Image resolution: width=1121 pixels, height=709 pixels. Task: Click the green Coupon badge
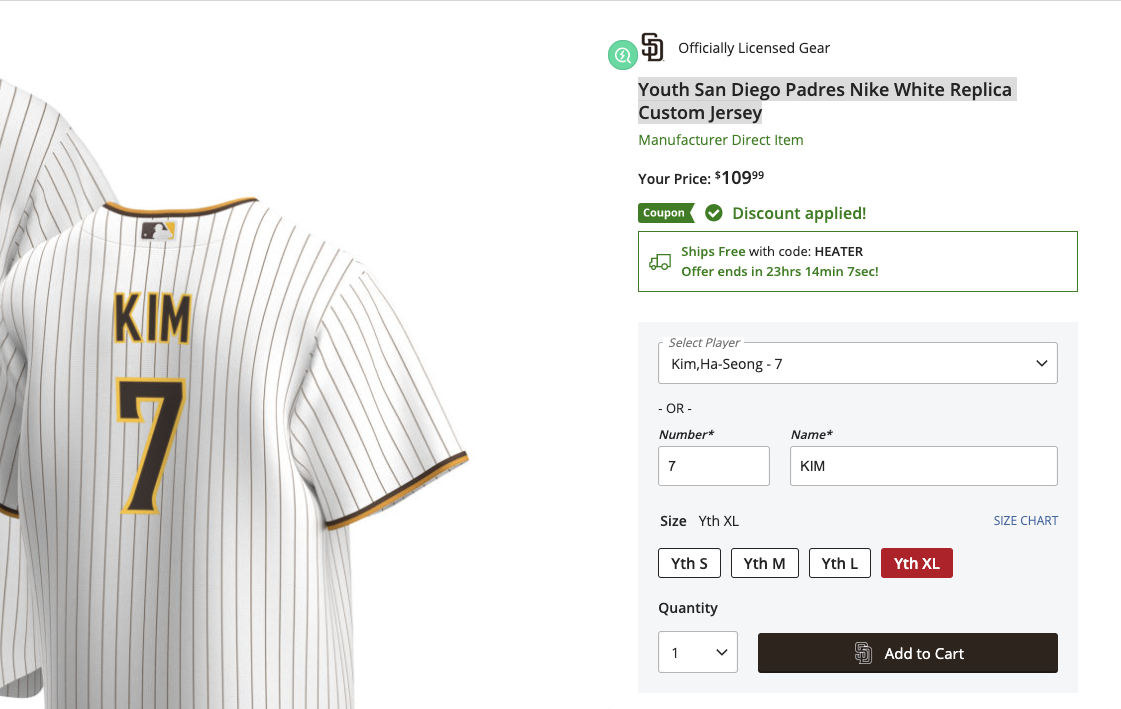coord(665,213)
